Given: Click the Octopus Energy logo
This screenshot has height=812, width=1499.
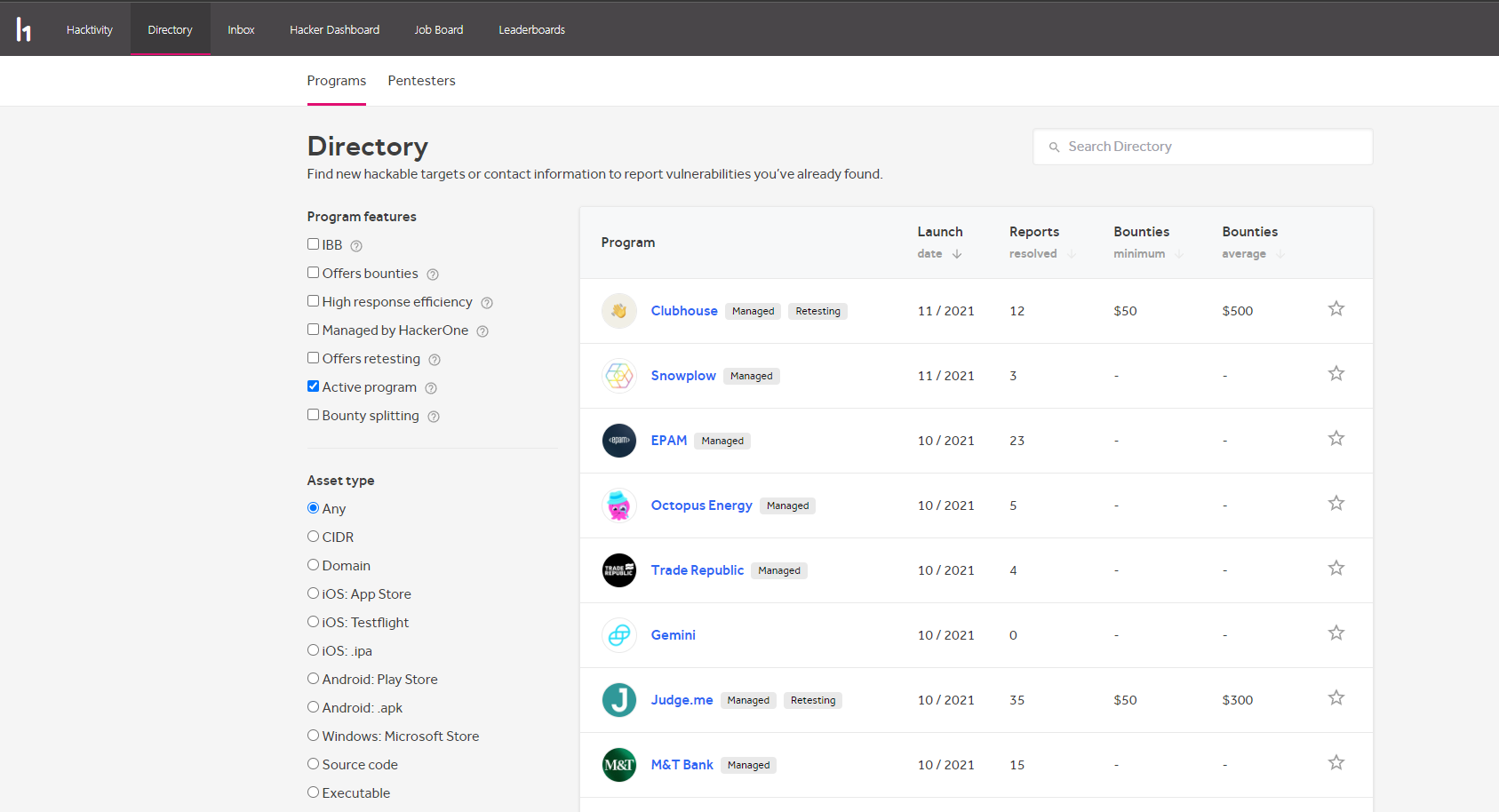Looking at the screenshot, I should (619, 506).
